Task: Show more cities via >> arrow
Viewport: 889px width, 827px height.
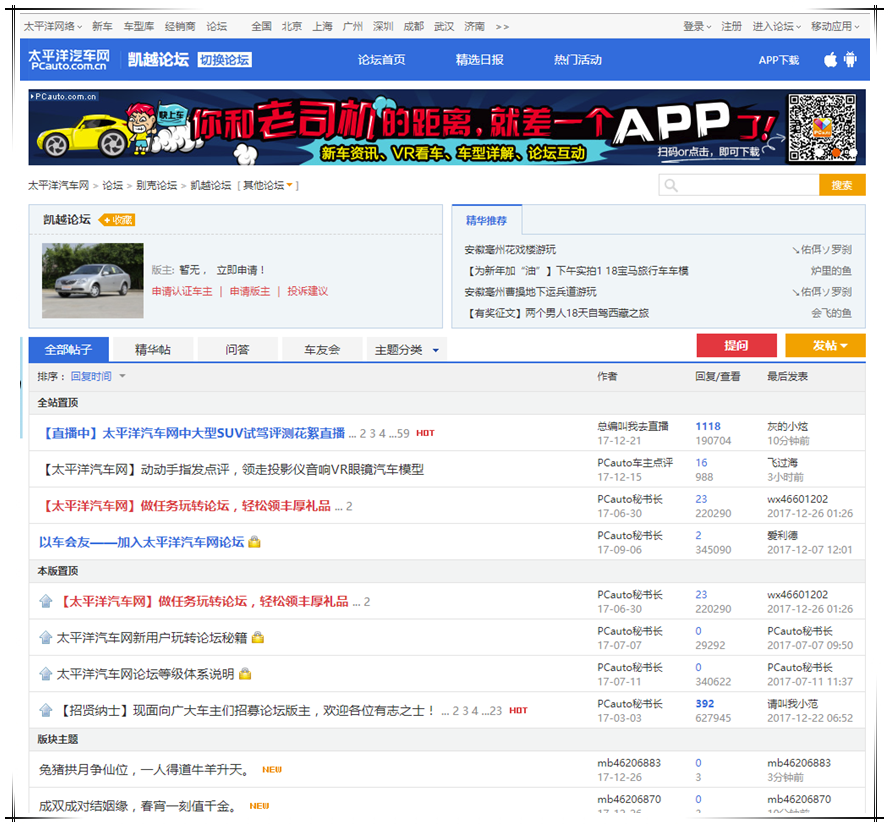Action: [x=502, y=27]
